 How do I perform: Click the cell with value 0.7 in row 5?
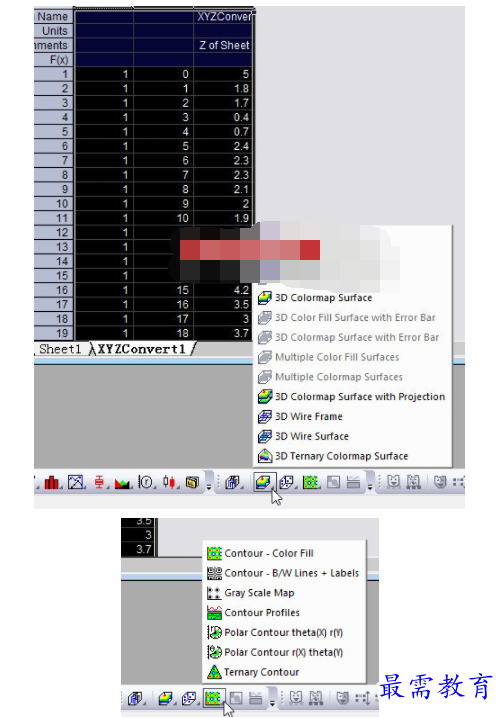(x=223, y=132)
